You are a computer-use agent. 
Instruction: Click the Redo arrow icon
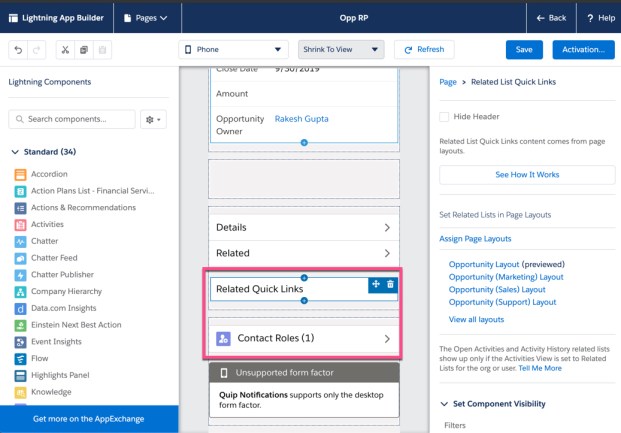36,50
